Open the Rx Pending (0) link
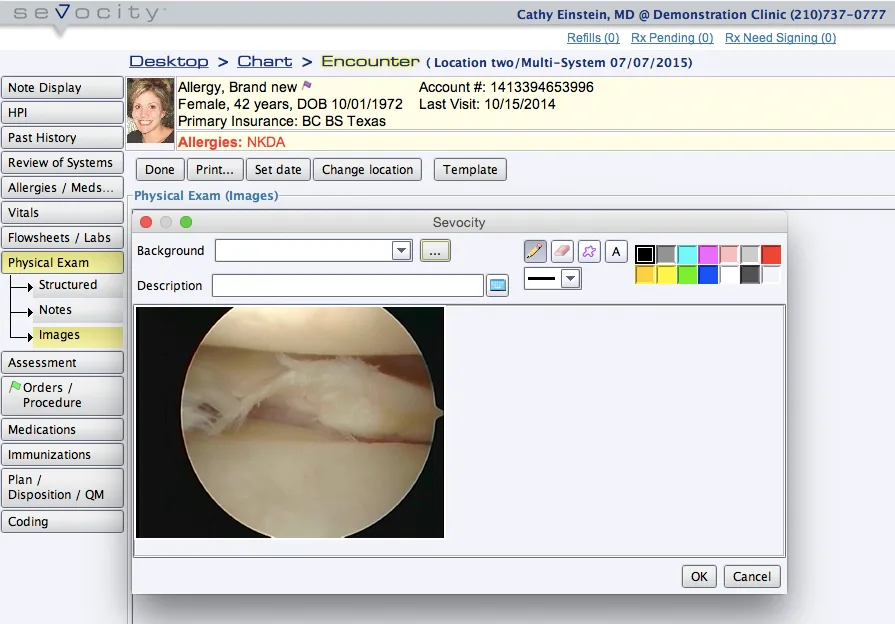This screenshot has height=624, width=895. coord(671,38)
